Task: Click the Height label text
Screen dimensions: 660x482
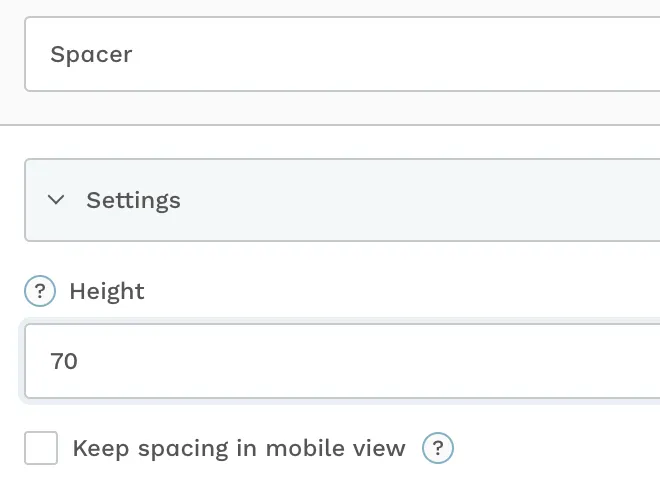Action: click(x=107, y=291)
